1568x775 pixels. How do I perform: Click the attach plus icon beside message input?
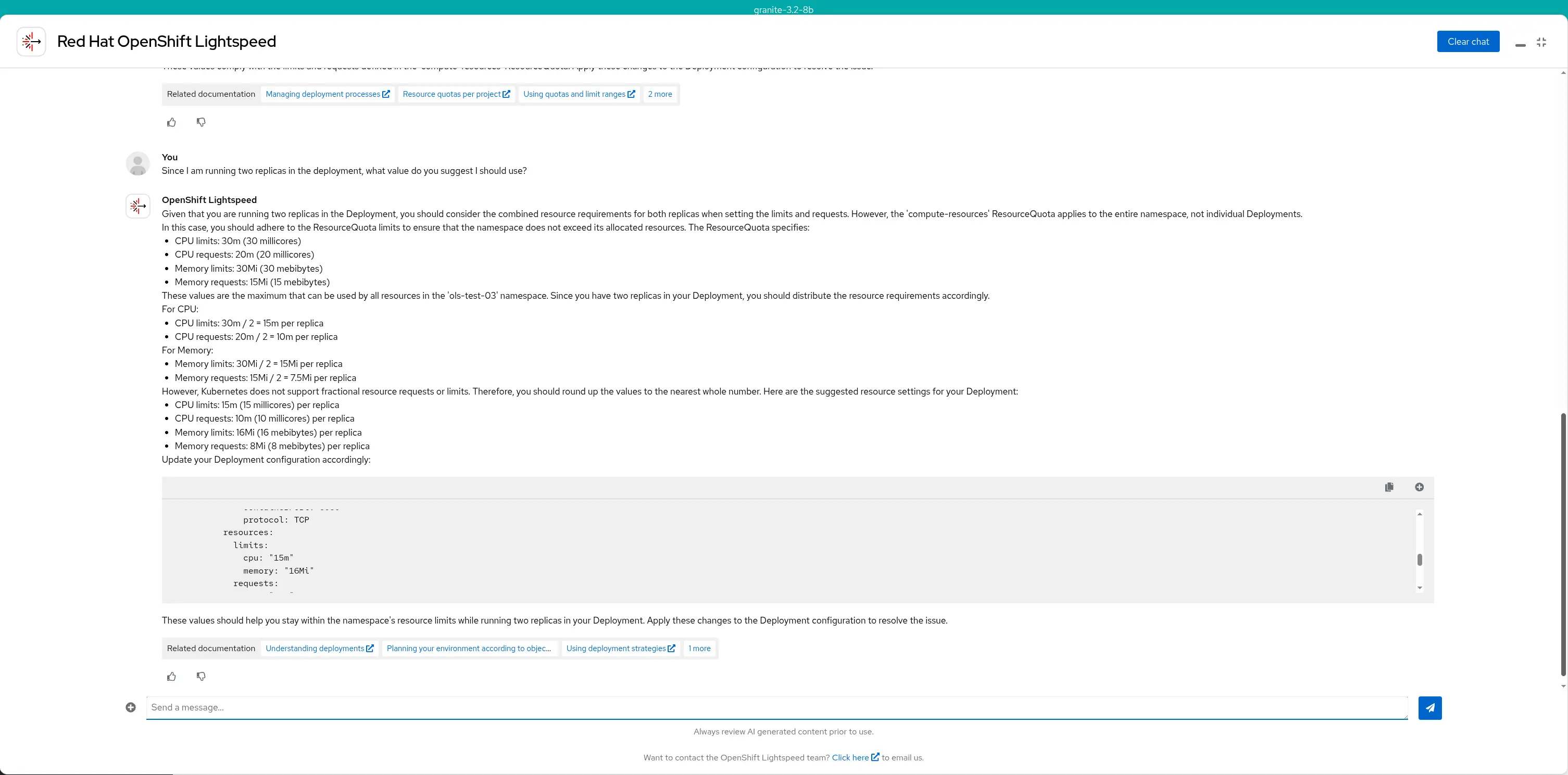(130, 707)
